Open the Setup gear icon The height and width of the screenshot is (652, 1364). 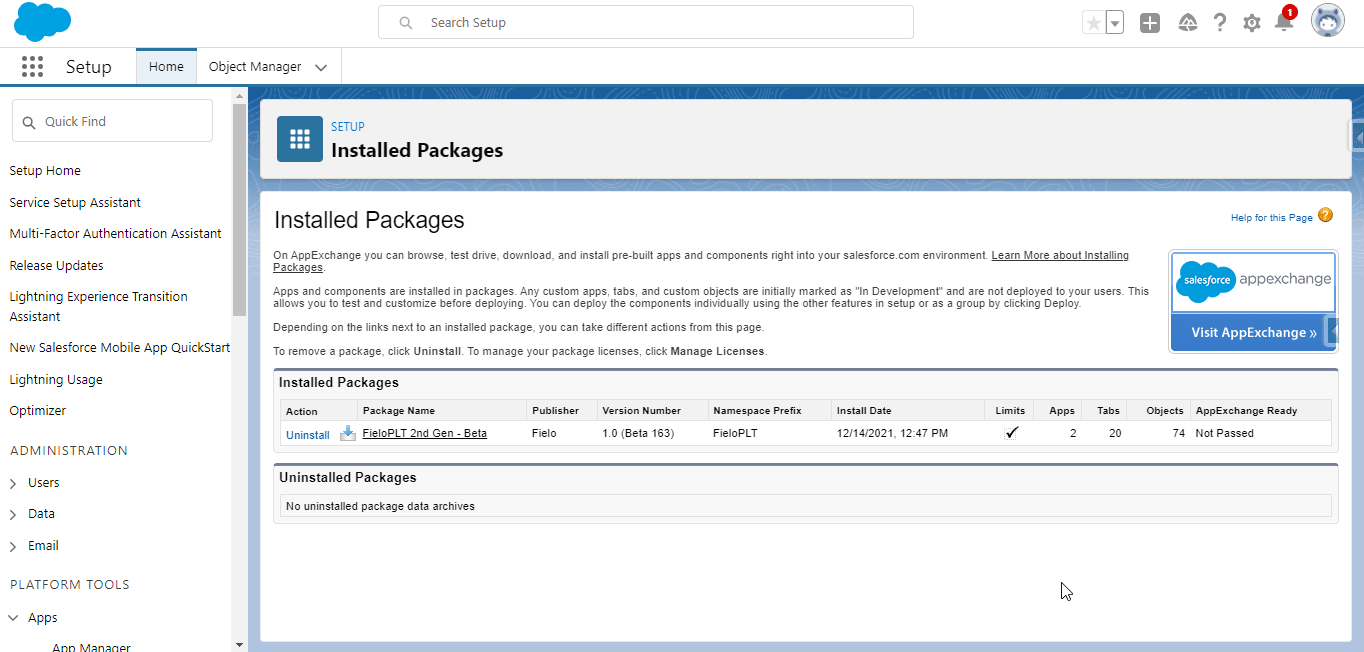(1252, 23)
